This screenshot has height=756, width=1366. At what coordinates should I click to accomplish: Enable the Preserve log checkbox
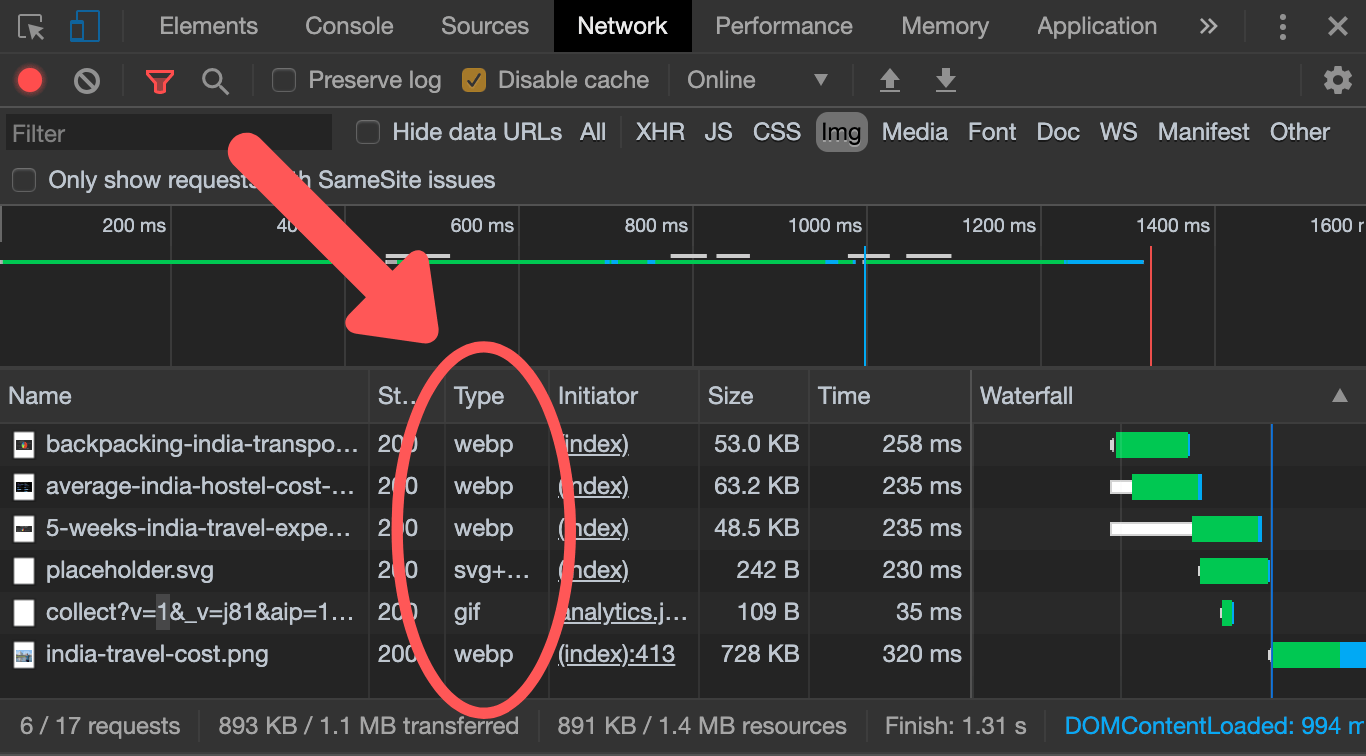[284, 80]
